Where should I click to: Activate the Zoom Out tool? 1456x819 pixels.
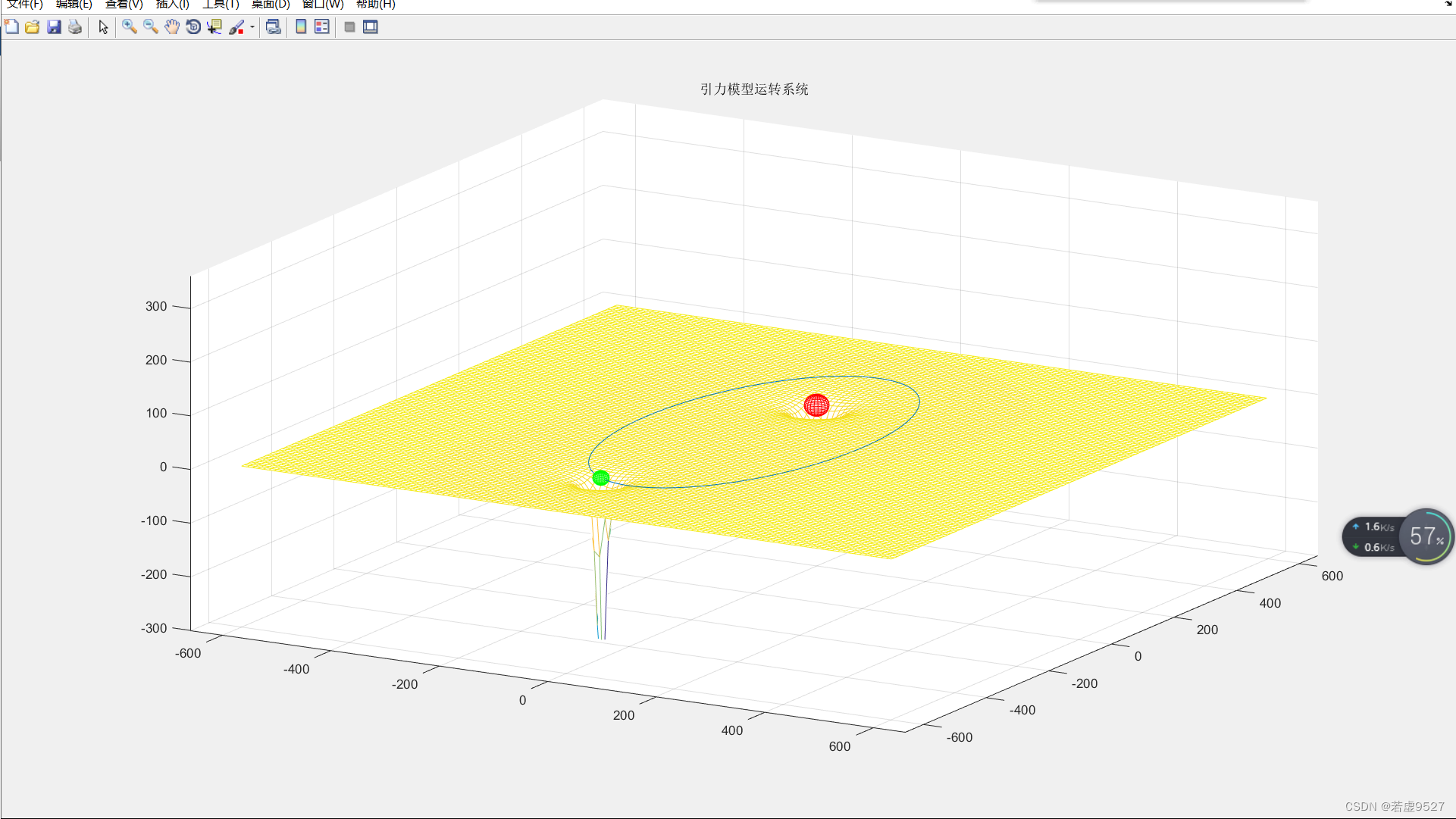151,27
